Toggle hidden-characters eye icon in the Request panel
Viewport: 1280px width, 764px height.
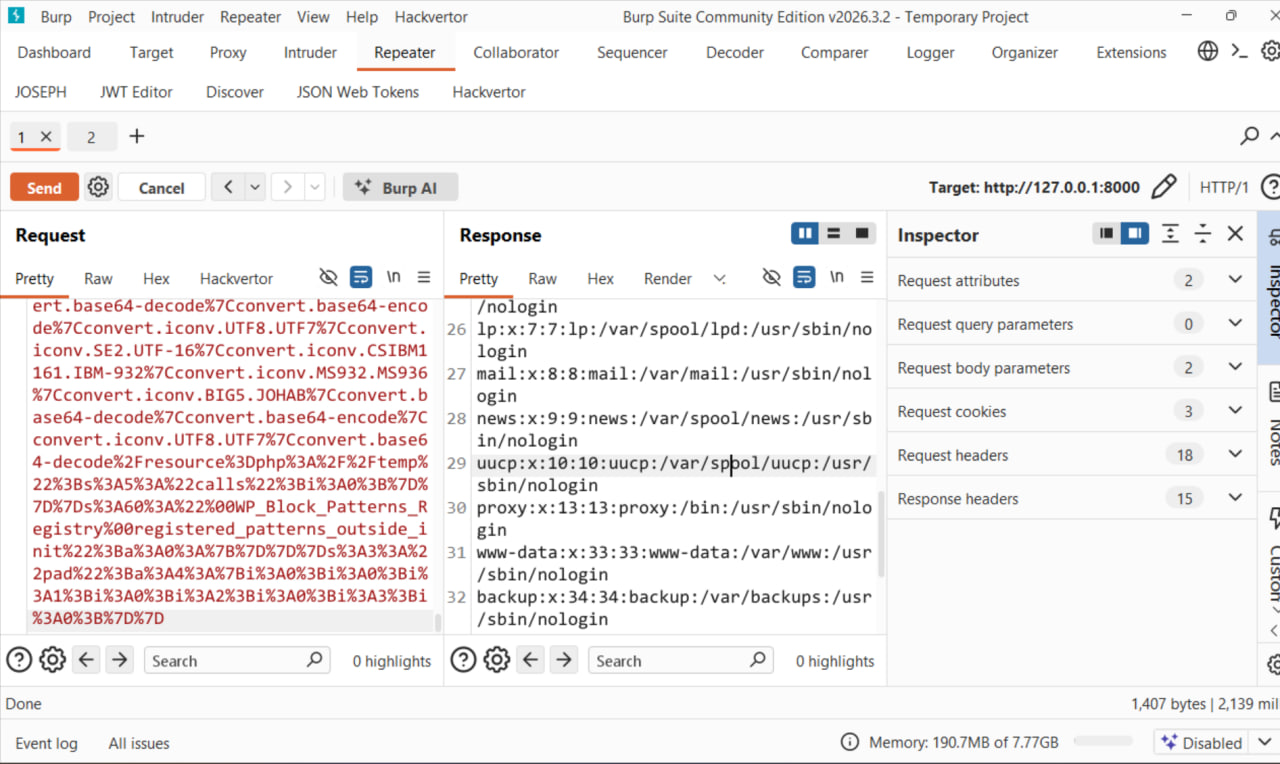(x=328, y=277)
